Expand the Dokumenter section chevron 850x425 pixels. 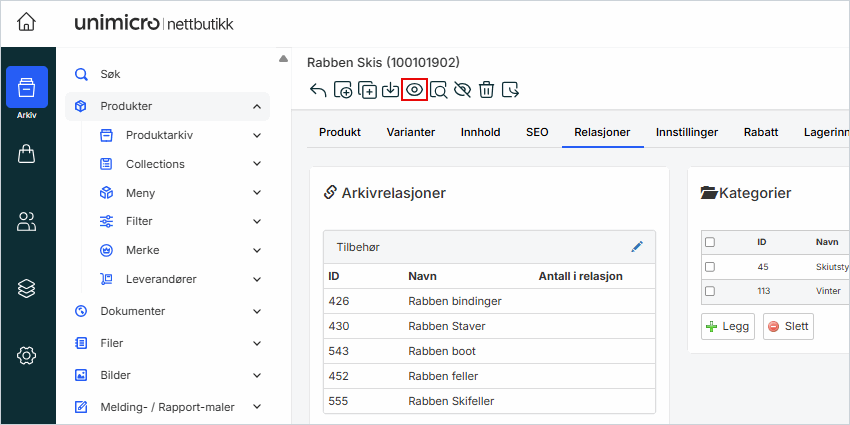(x=257, y=311)
